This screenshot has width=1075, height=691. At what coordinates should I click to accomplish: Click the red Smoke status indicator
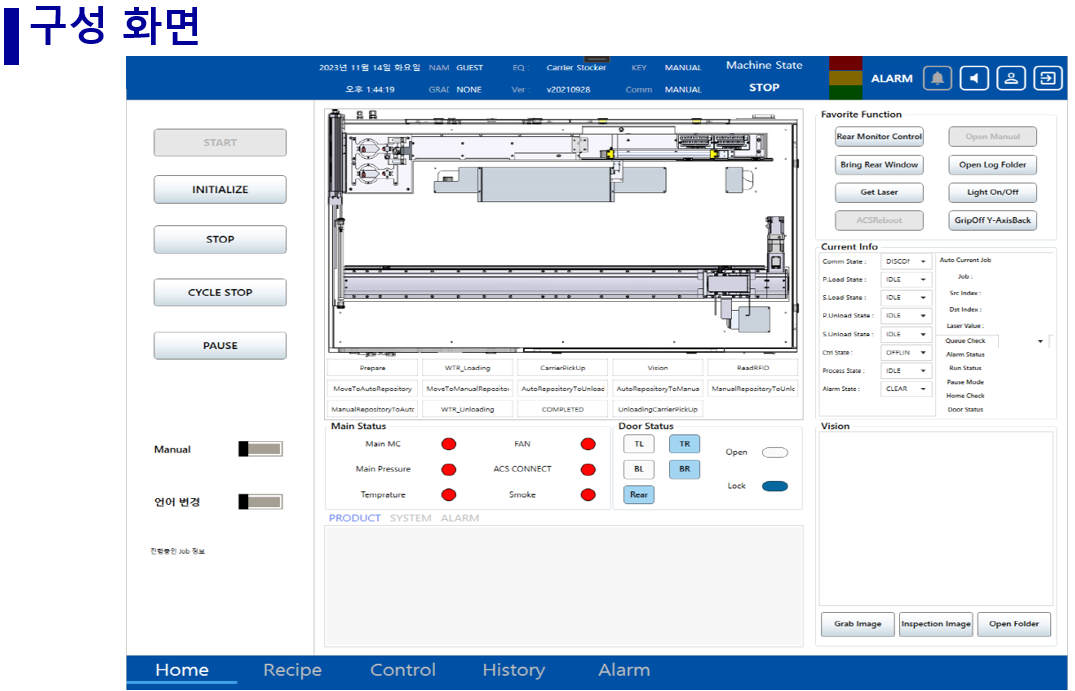pos(588,495)
